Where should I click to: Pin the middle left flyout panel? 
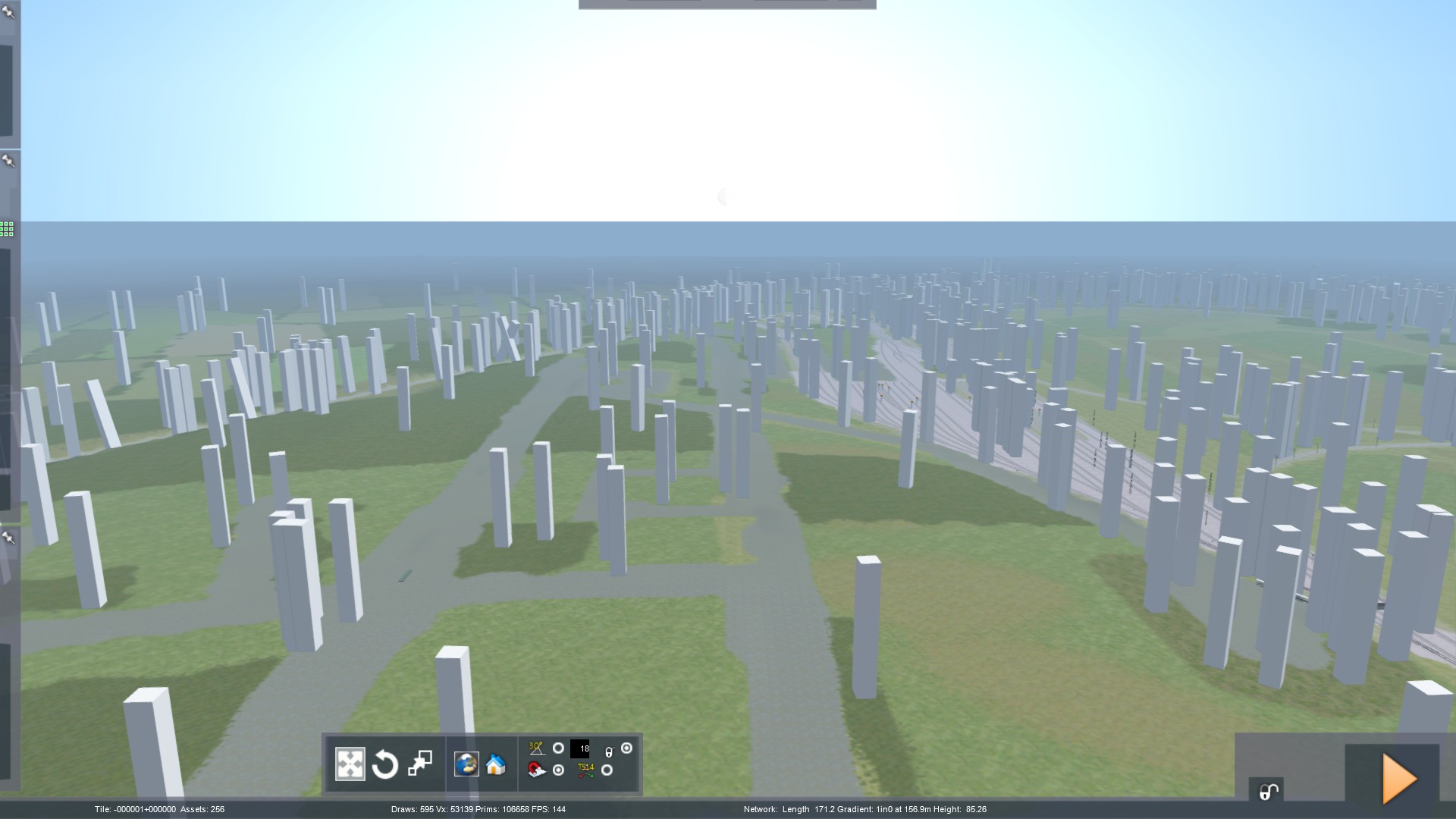pos(8,161)
